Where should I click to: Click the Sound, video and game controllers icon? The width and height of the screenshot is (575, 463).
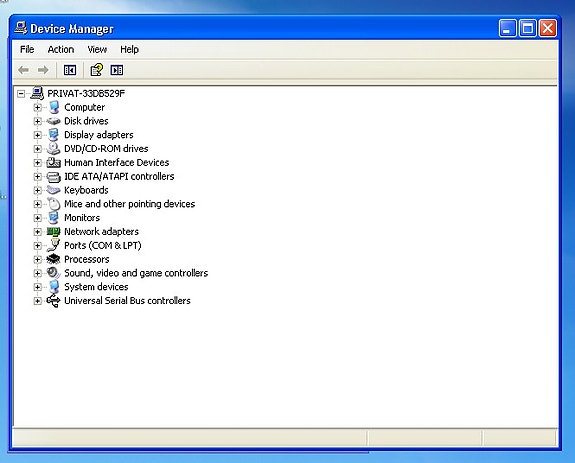[54, 273]
